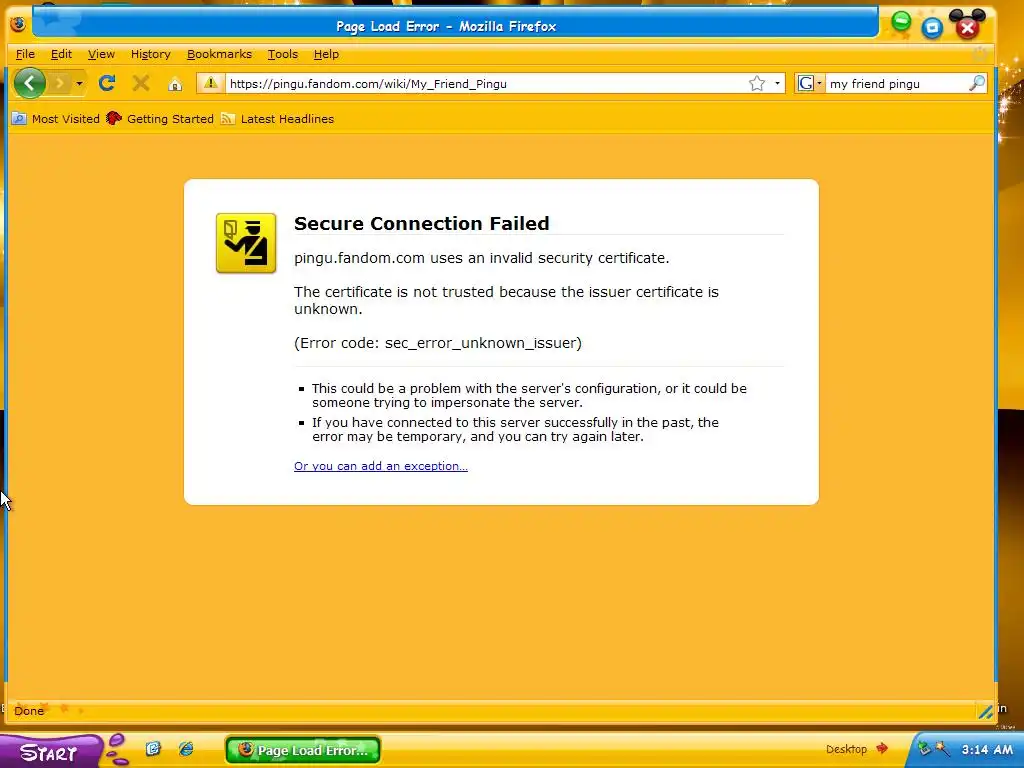This screenshot has width=1024, height=768.
Task: Open the Getting Started bookmark
Action: click(x=160, y=119)
